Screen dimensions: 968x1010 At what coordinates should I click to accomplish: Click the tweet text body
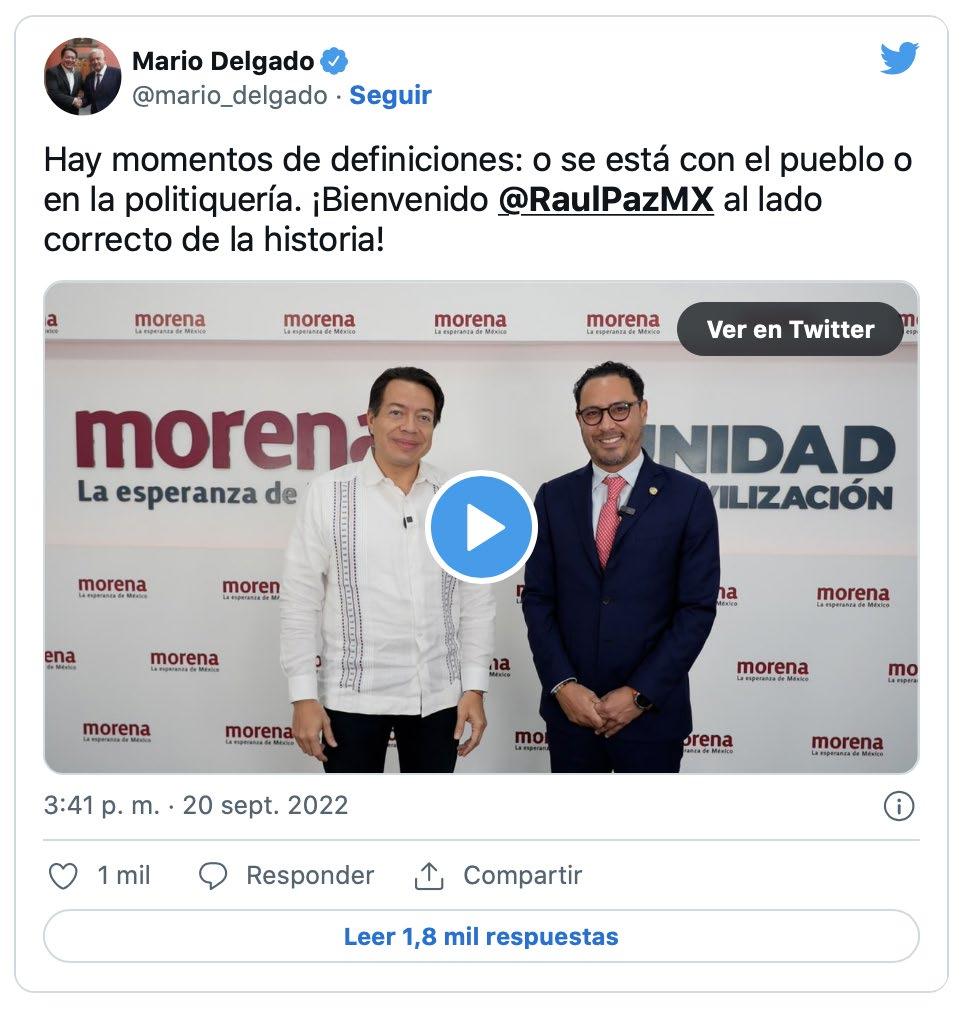tap(477, 200)
